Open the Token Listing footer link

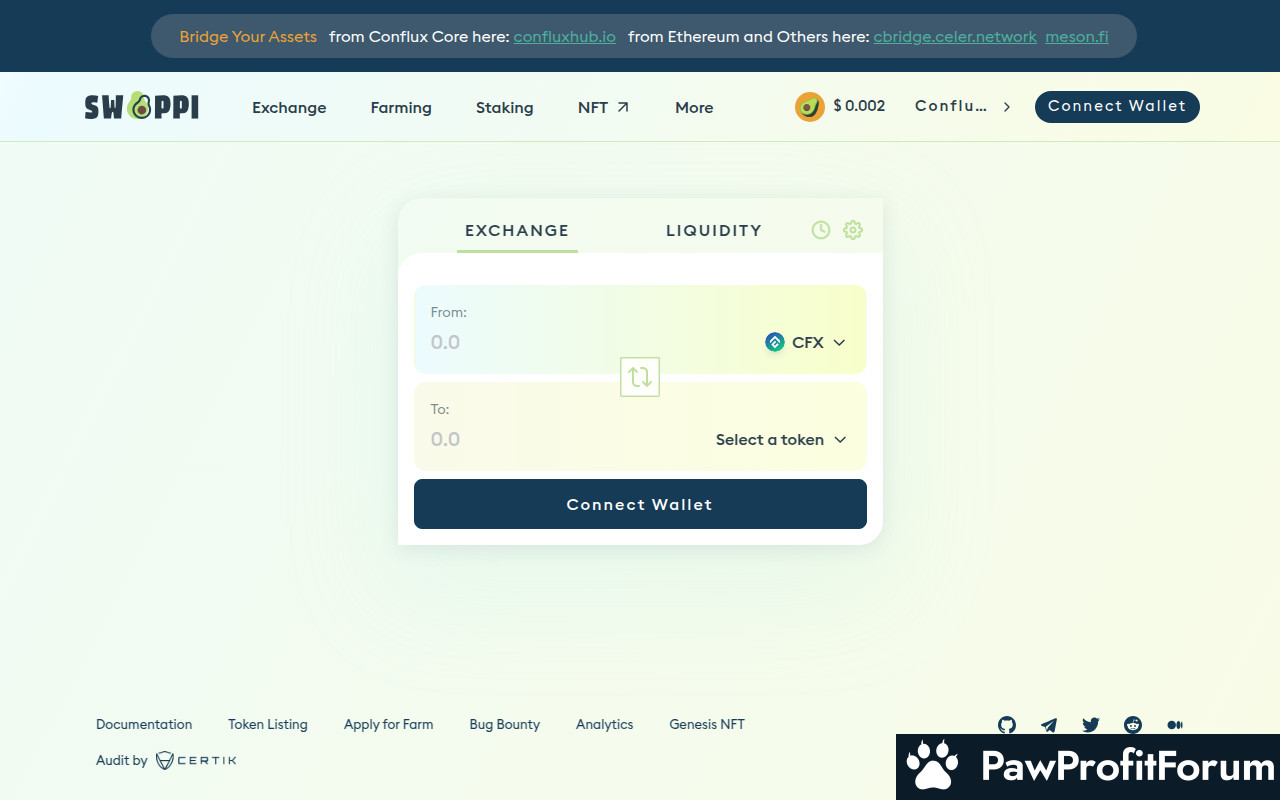tap(268, 724)
